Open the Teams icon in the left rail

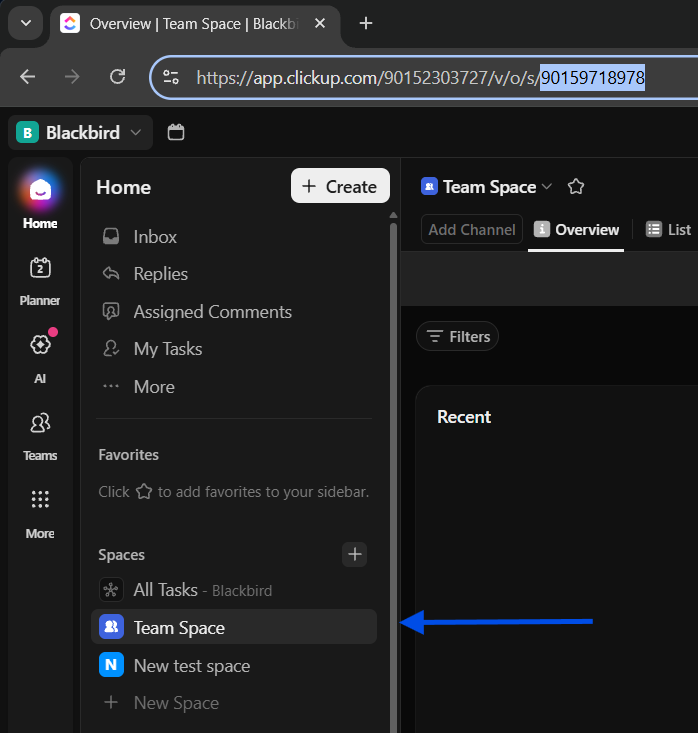click(40, 423)
